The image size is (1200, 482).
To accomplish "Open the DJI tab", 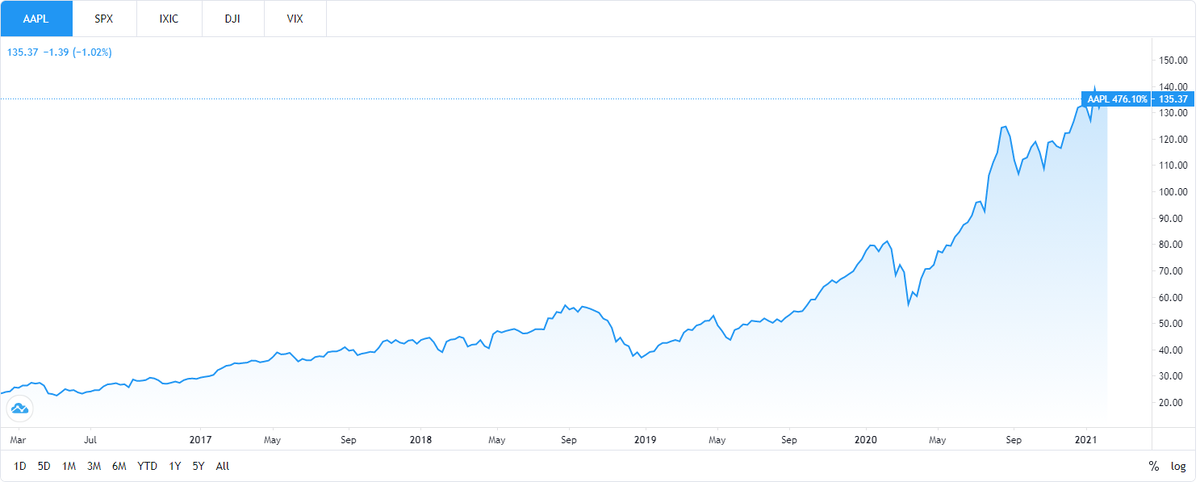I will tap(233, 18).
